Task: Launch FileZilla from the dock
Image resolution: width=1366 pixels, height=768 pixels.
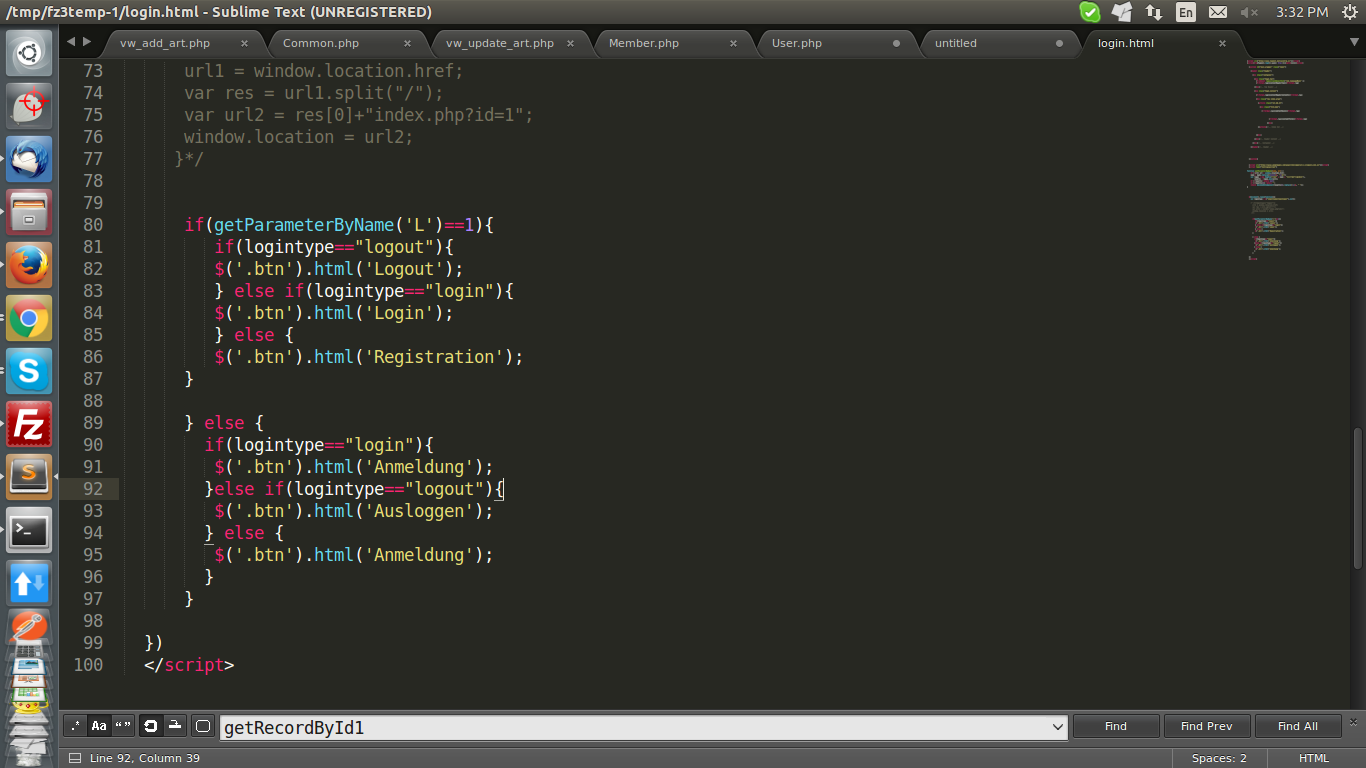Action: point(29,424)
